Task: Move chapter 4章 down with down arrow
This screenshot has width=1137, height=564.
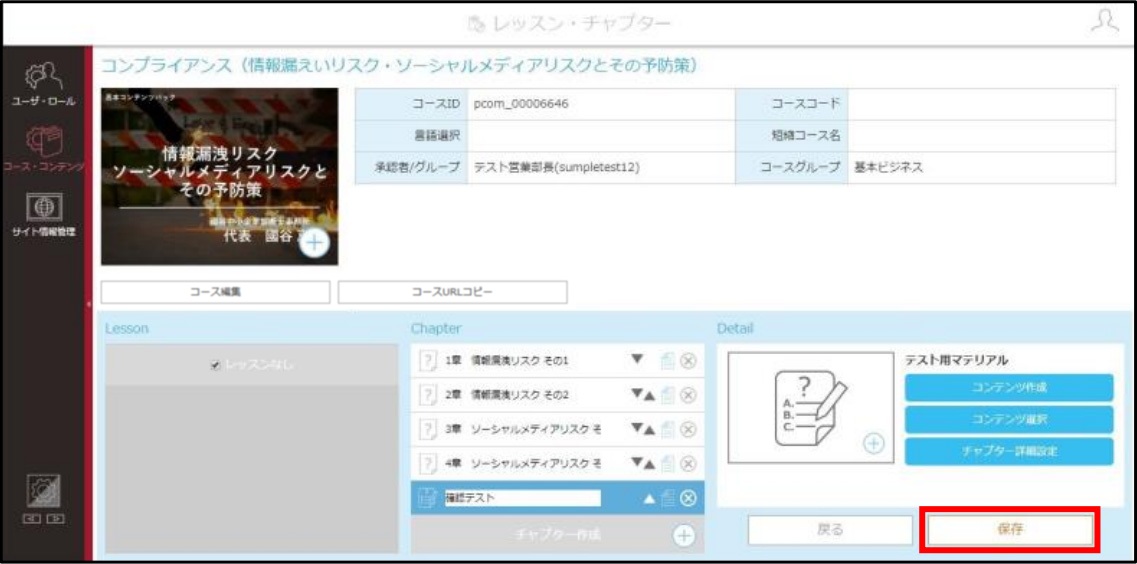Action: click(x=636, y=463)
